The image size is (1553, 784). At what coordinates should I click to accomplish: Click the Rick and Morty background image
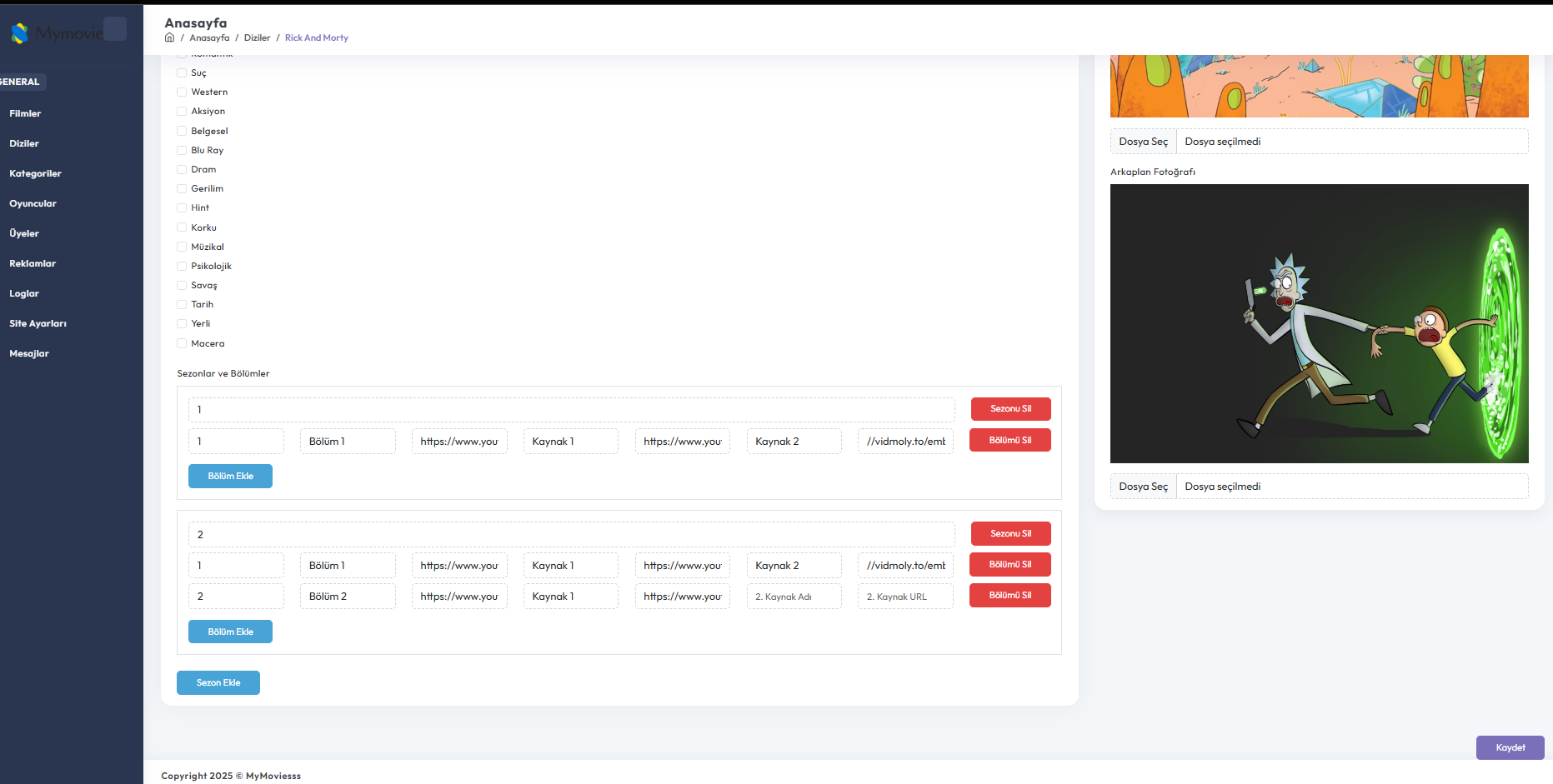pos(1319,323)
